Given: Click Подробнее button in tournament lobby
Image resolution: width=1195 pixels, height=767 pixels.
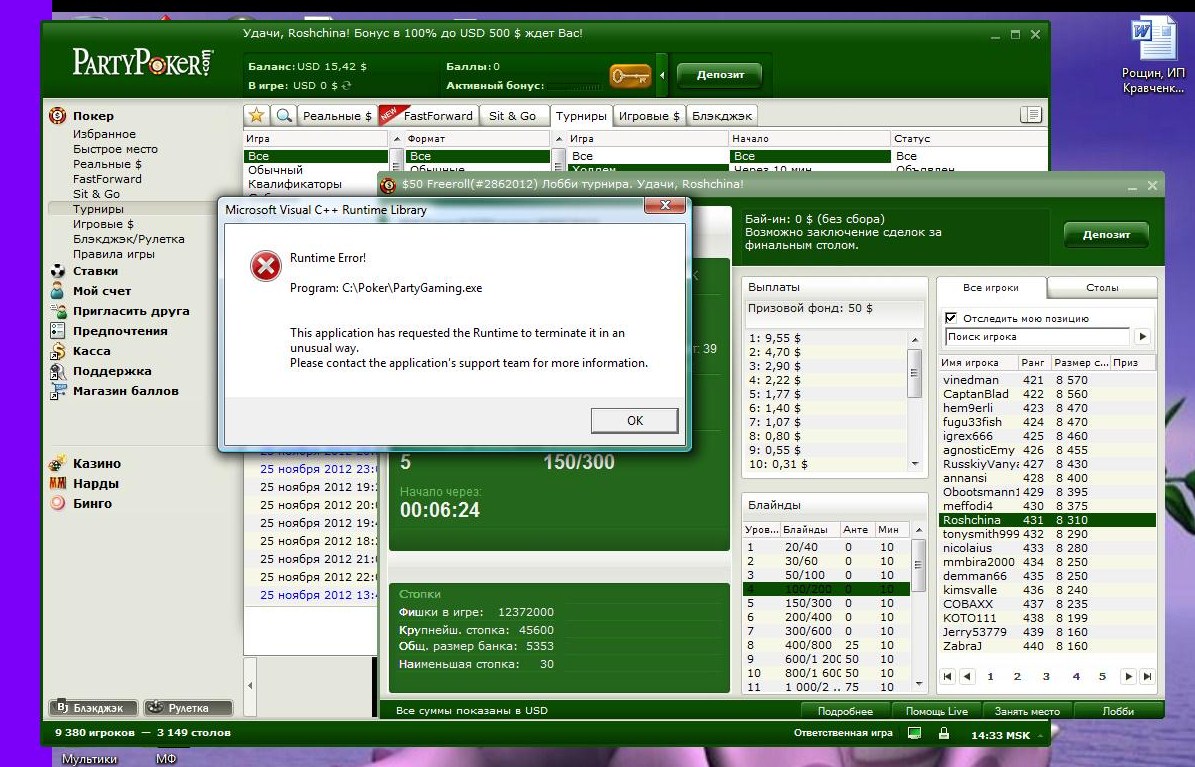Looking at the screenshot, I should [x=845, y=711].
